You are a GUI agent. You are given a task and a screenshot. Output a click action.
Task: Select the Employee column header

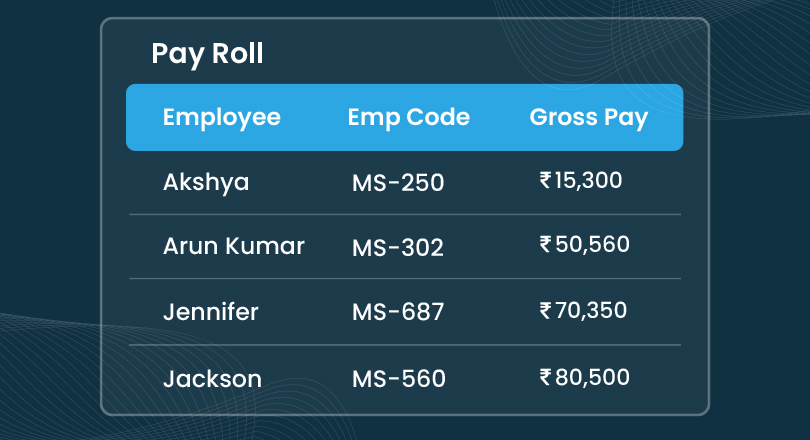coord(221,117)
